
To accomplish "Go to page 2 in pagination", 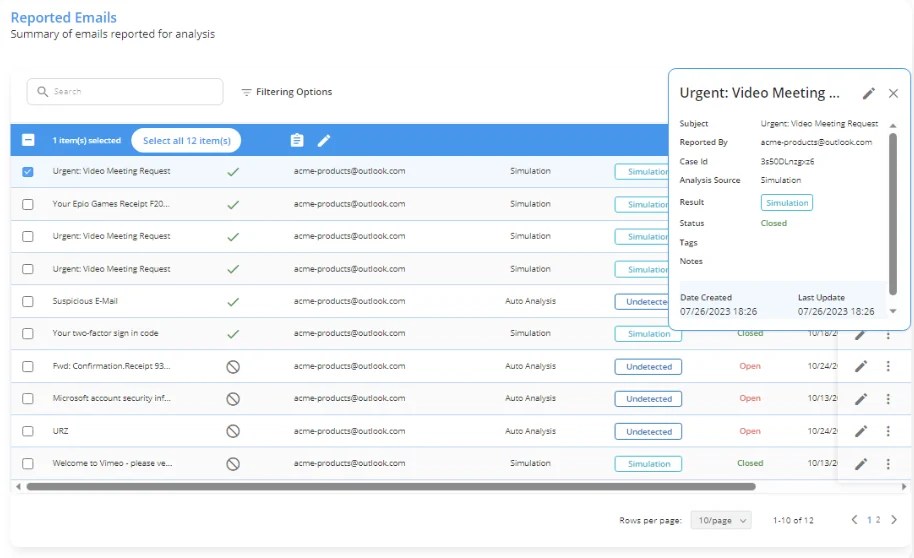I will tap(878, 520).
